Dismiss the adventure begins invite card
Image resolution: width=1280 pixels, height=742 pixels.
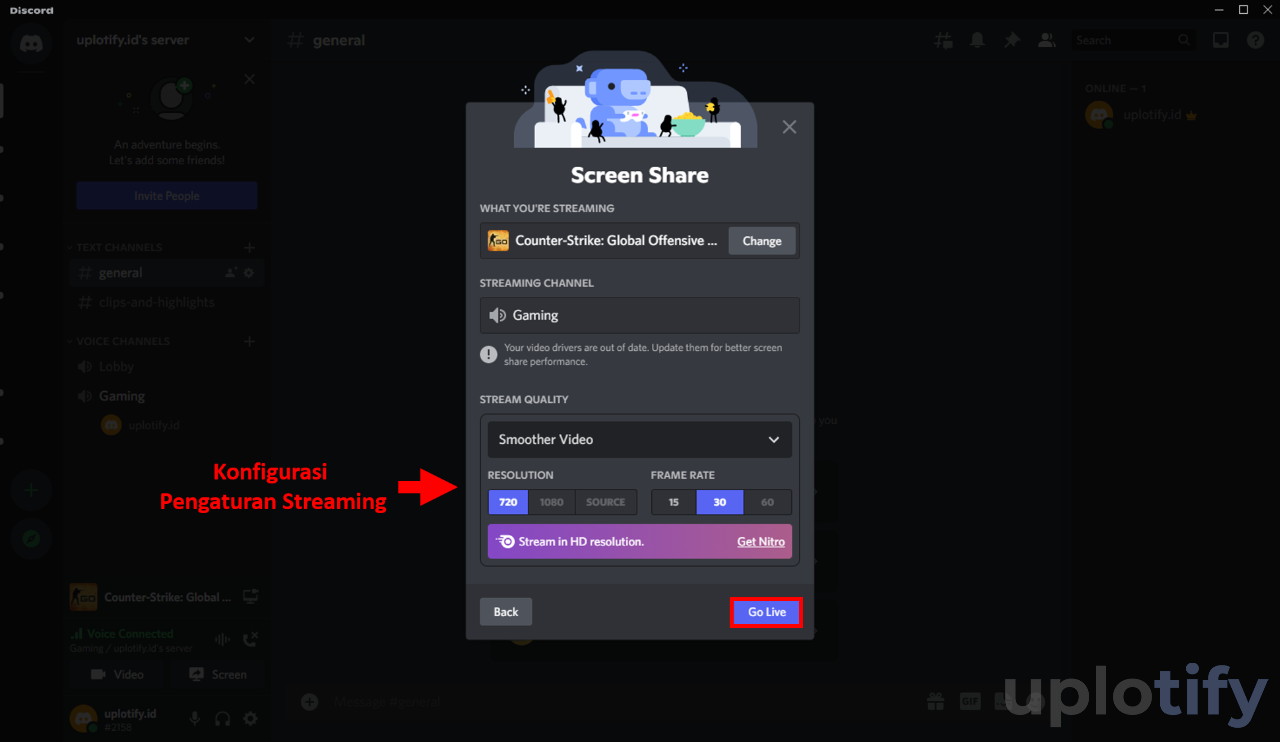(249, 79)
